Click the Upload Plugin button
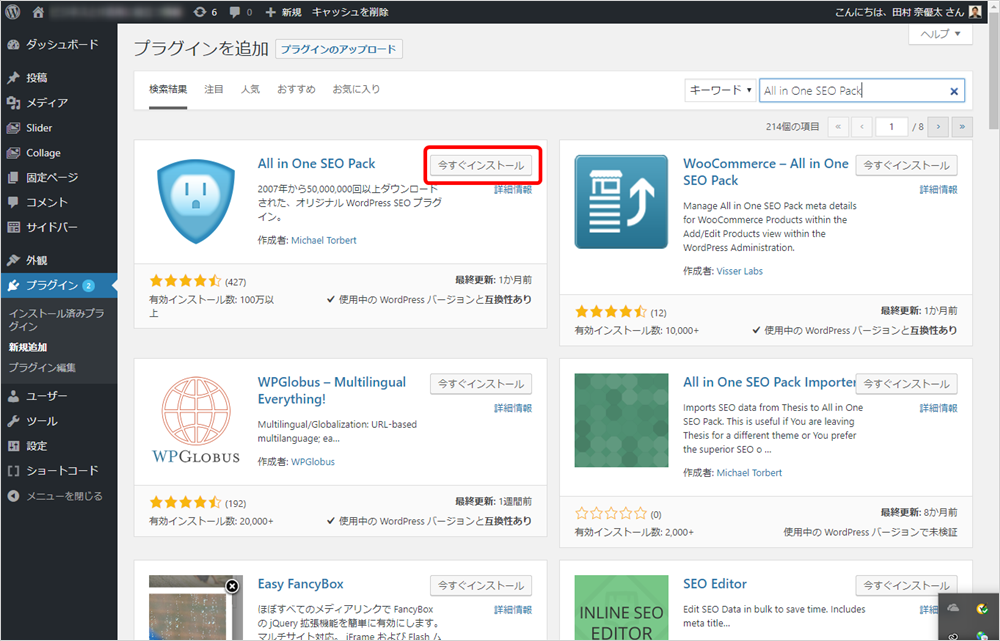Viewport: 1000px width, 641px height. [339, 49]
